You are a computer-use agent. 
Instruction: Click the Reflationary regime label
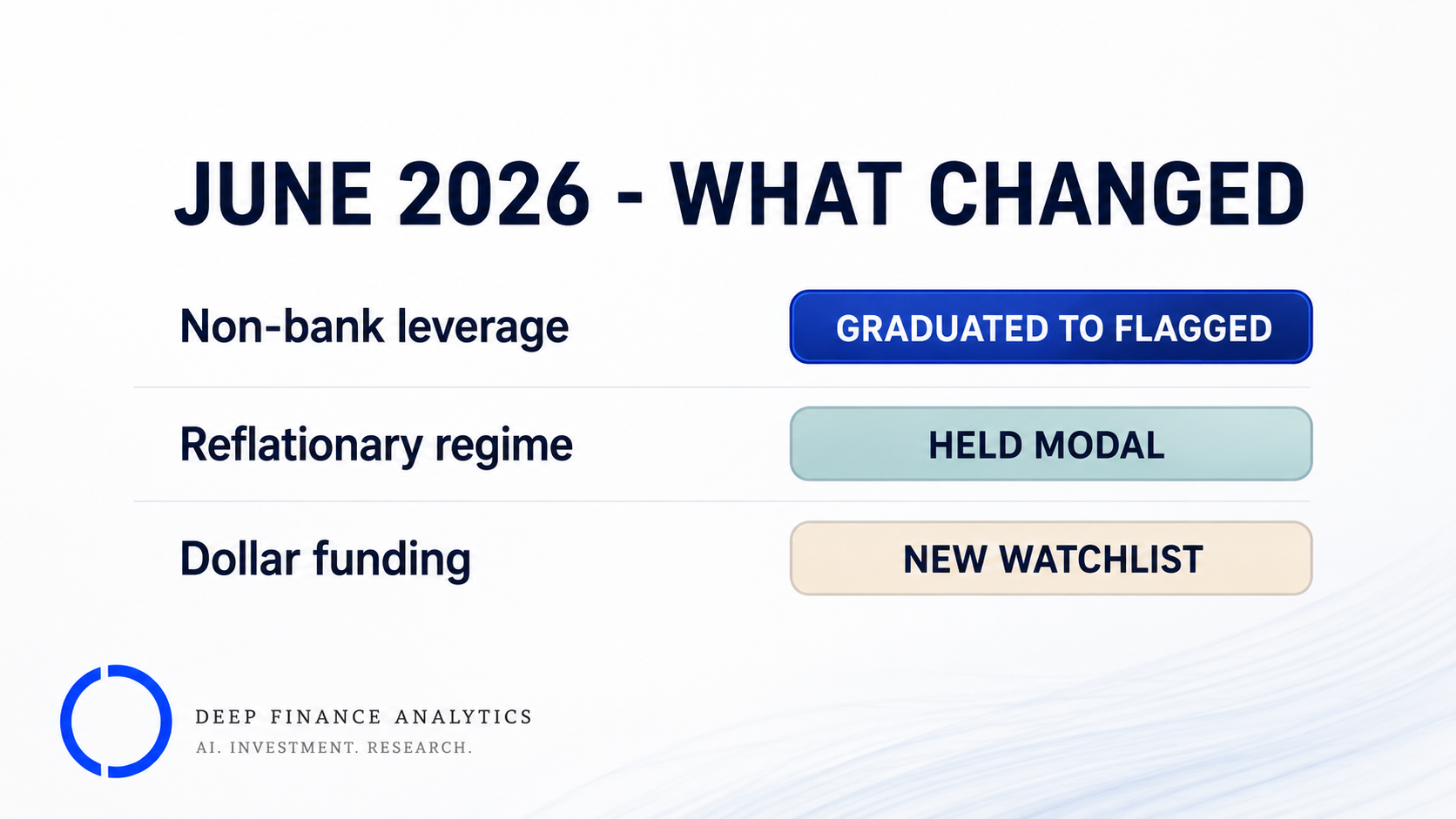point(376,446)
